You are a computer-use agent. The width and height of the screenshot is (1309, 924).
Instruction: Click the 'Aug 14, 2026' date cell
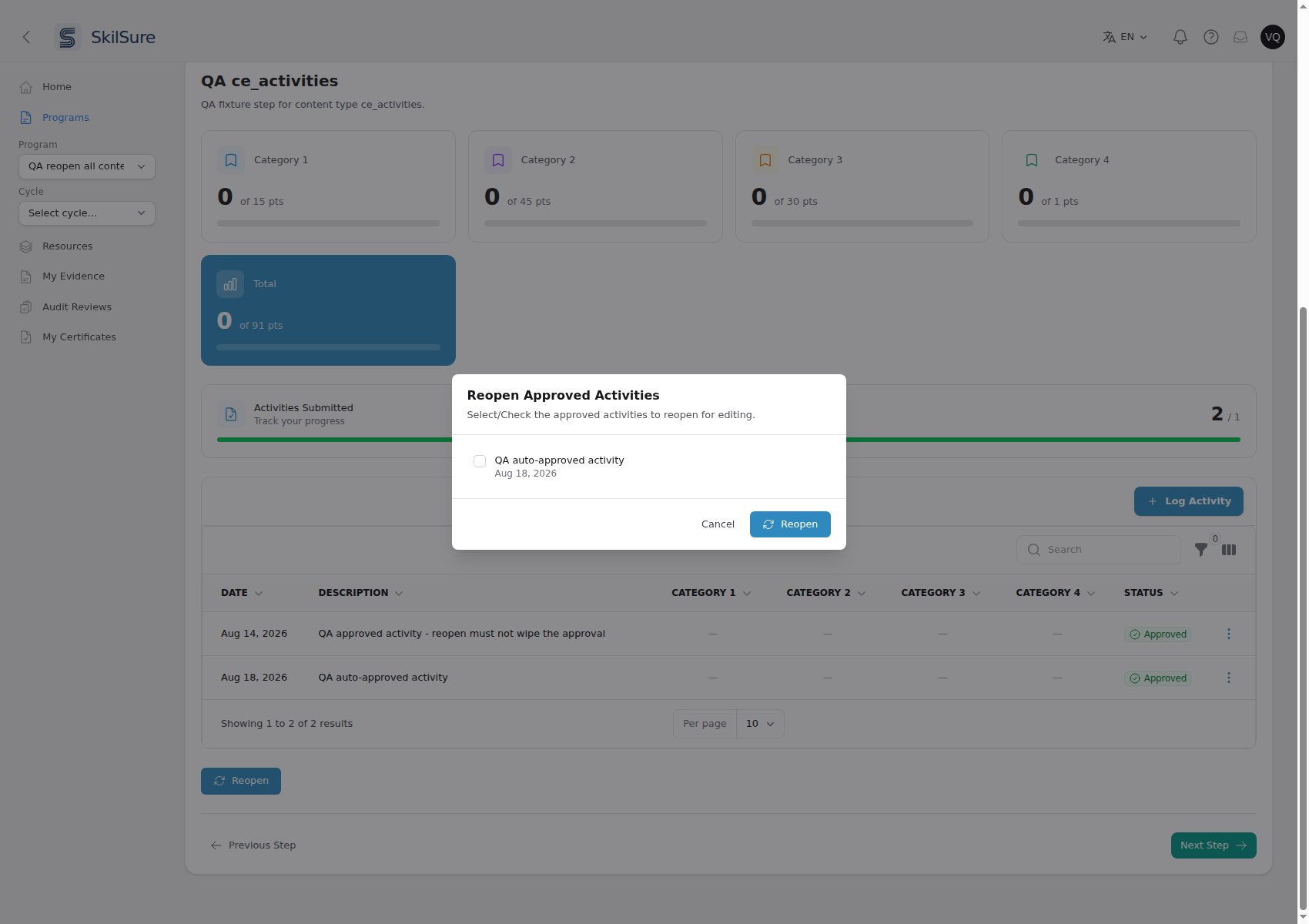(x=254, y=634)
